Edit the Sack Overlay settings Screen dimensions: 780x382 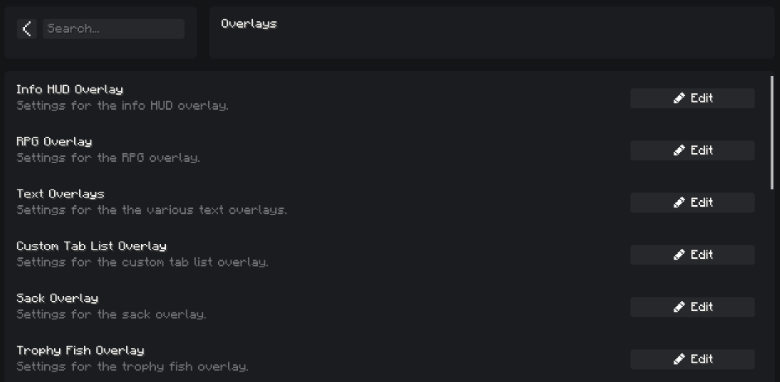pyautogui.click(x=692, y=307)
